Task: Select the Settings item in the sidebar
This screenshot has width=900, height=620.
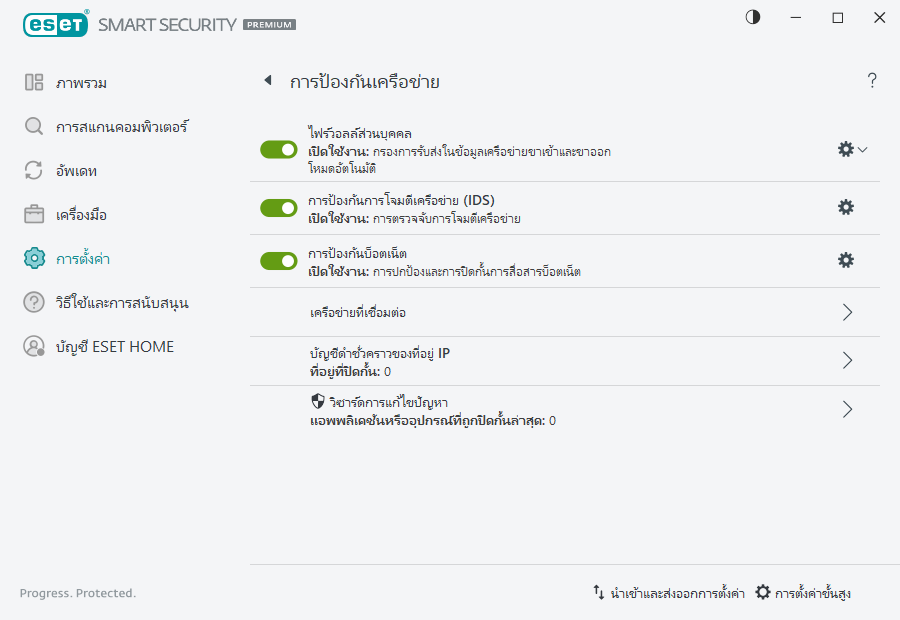Action: point(33,258)
